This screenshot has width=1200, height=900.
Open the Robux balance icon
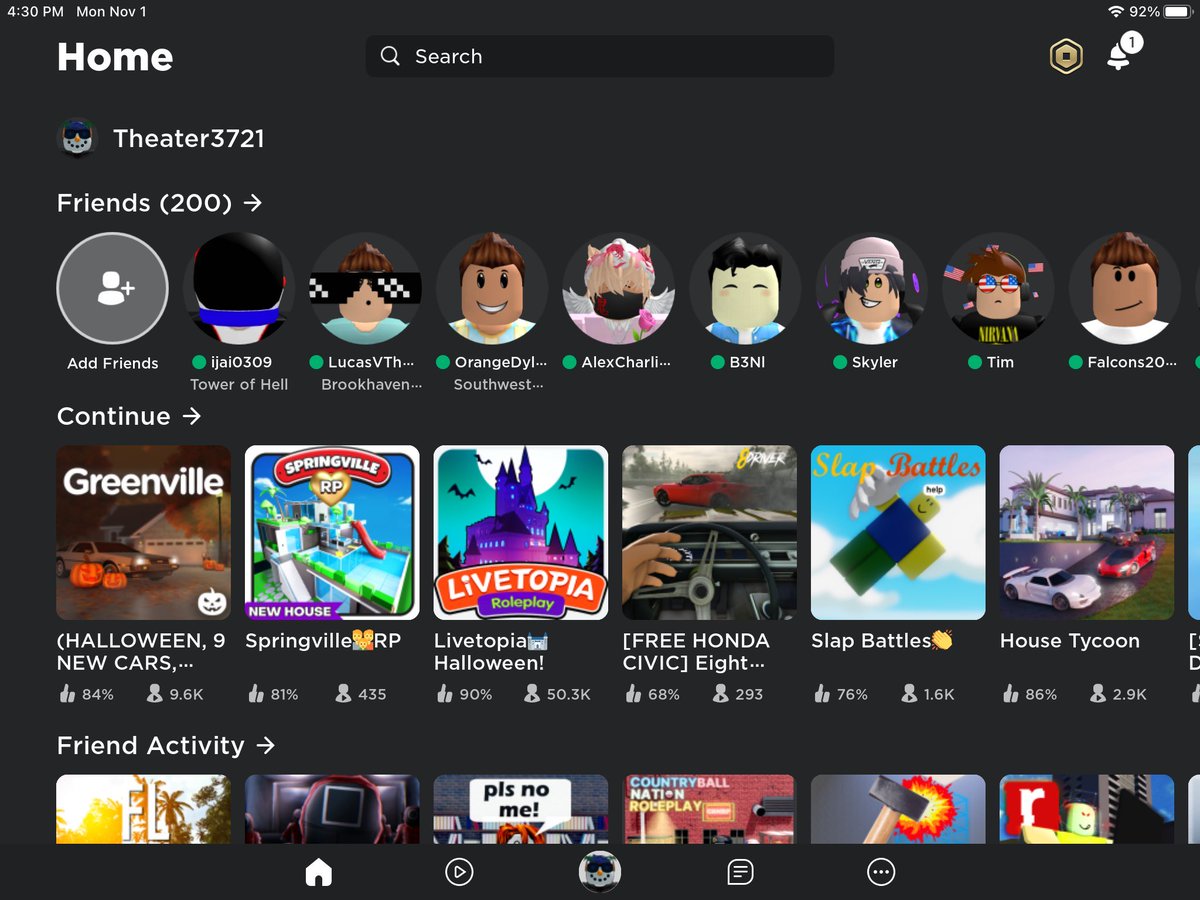(1066, 57)
